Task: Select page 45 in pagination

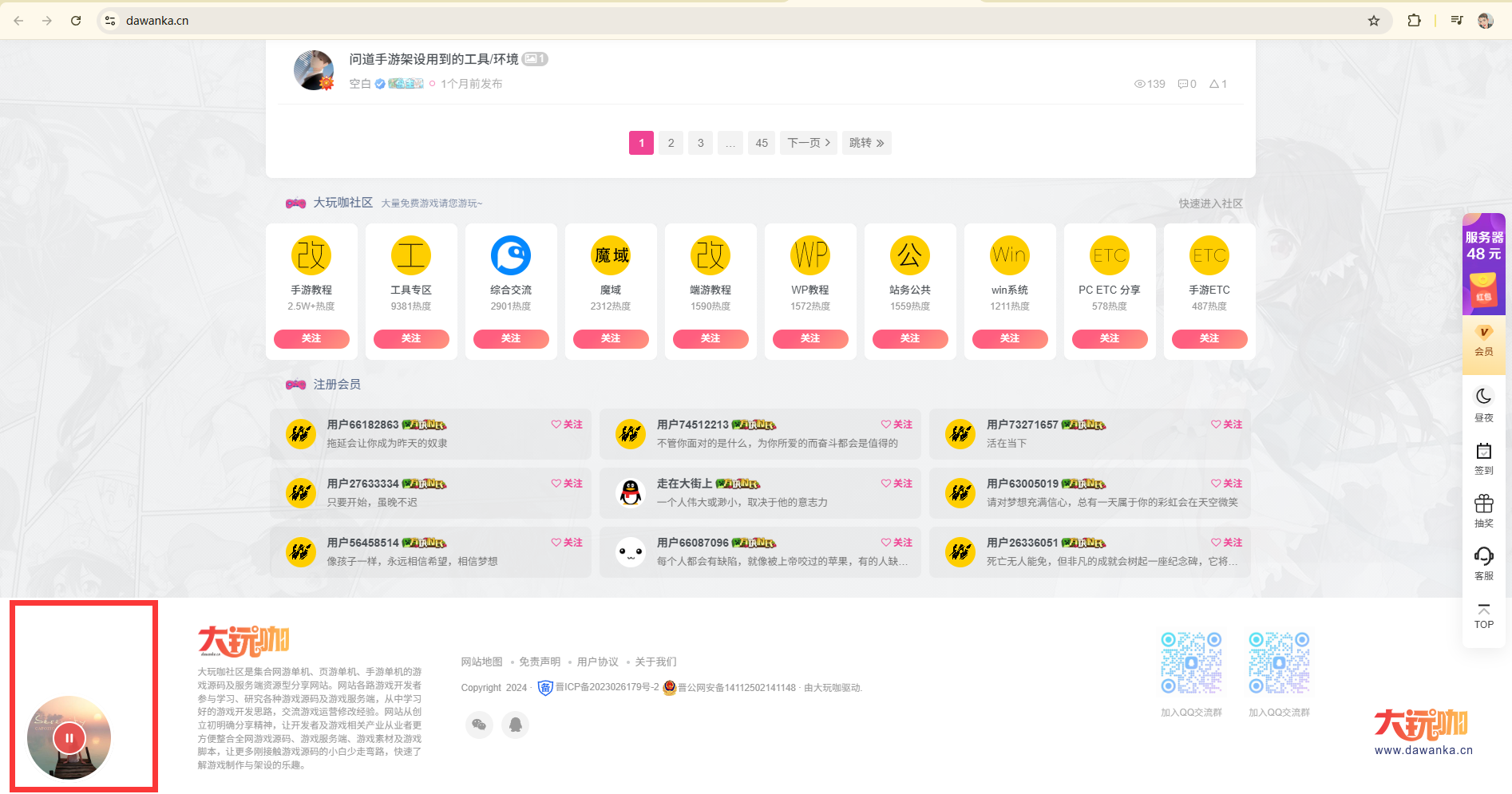Action: coord(762,143)
